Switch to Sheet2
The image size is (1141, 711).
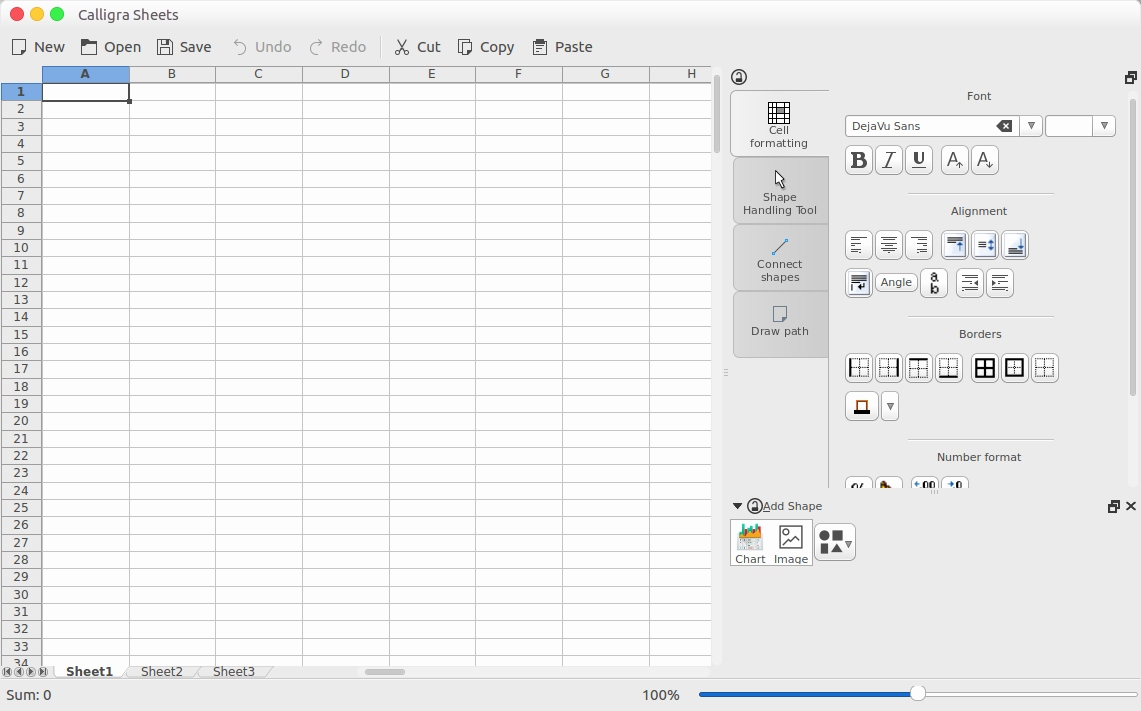[x=160, y=671]
